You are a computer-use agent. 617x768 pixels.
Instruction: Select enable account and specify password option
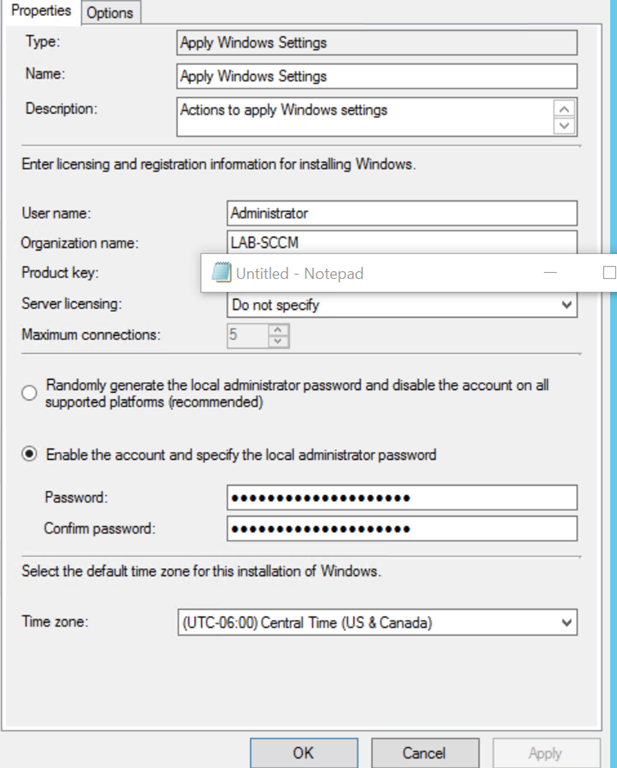(29, 454)
